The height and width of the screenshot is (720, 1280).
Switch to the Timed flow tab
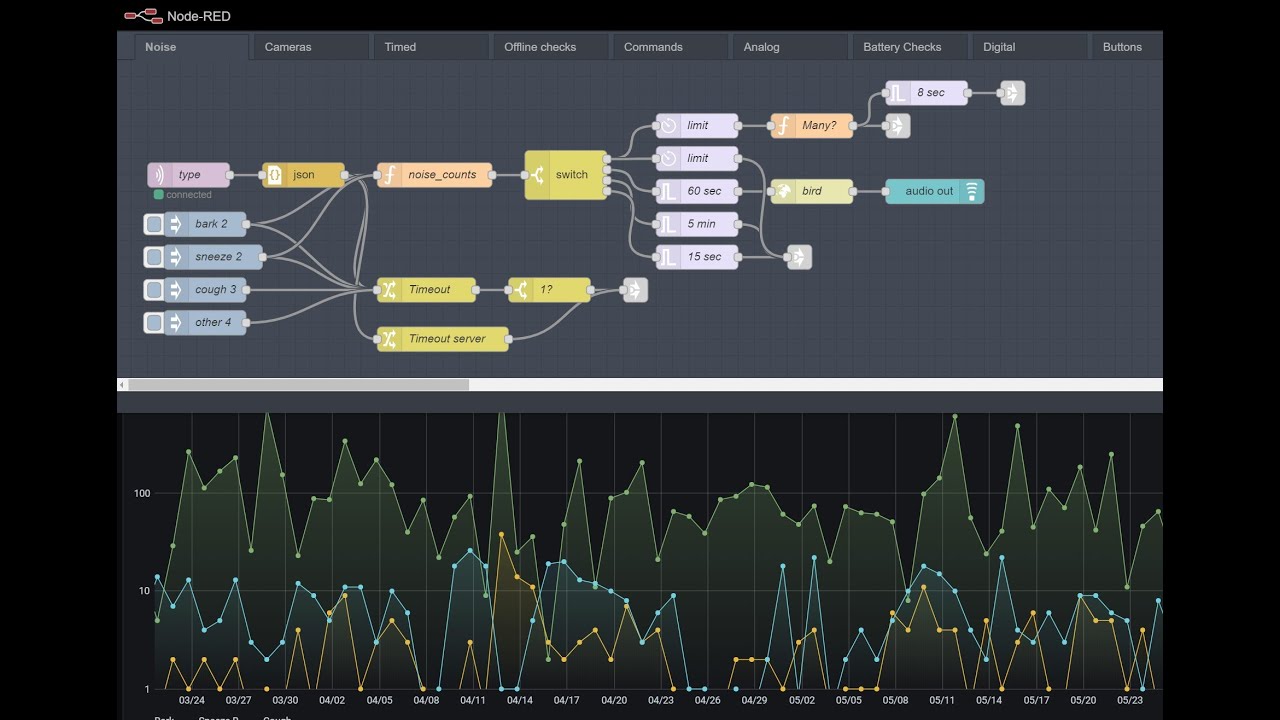433,47
